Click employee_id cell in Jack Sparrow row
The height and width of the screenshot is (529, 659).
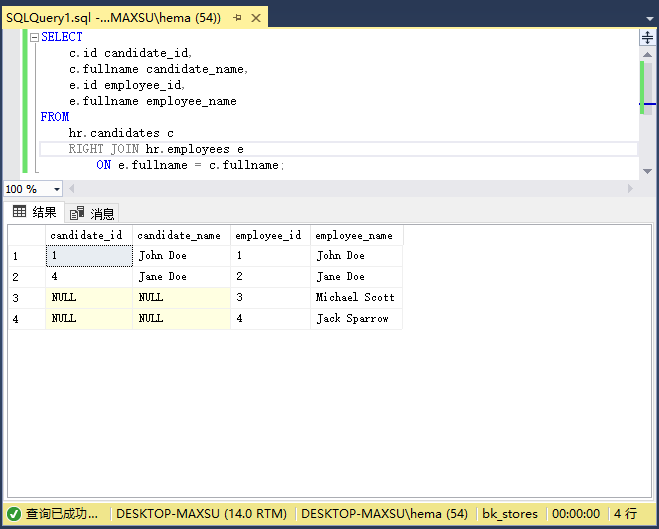click(x=270, y=319)
